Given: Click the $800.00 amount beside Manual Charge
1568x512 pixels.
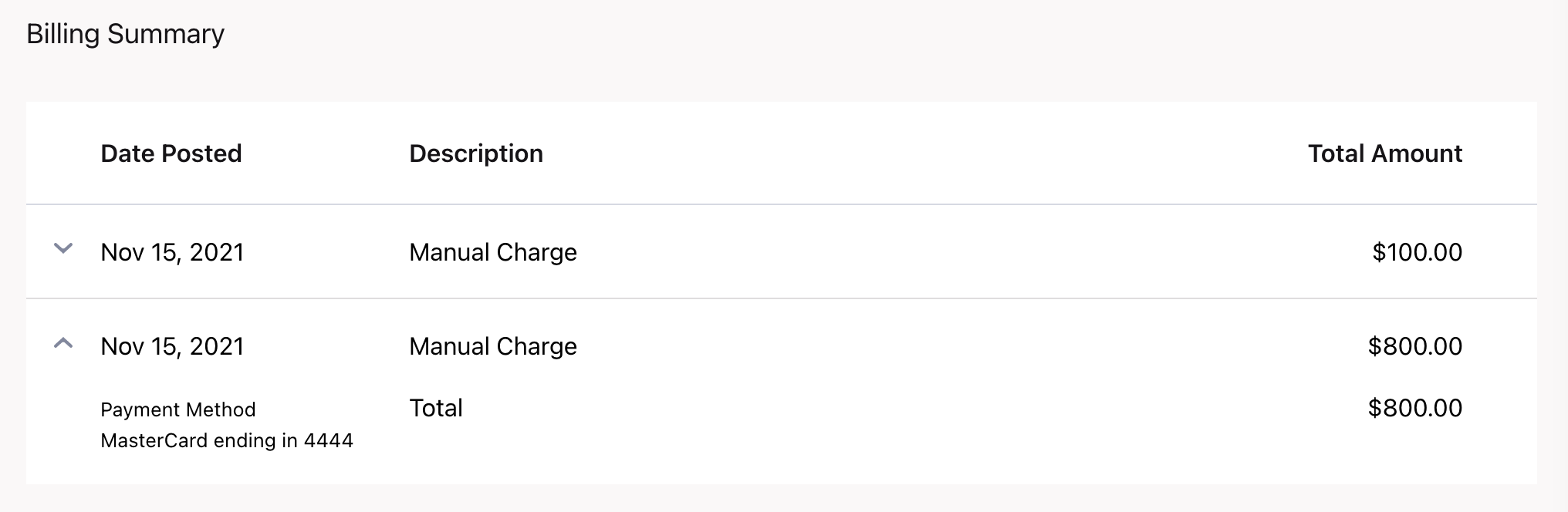Looking at the screenshot, I should (x=1415, y=346).
